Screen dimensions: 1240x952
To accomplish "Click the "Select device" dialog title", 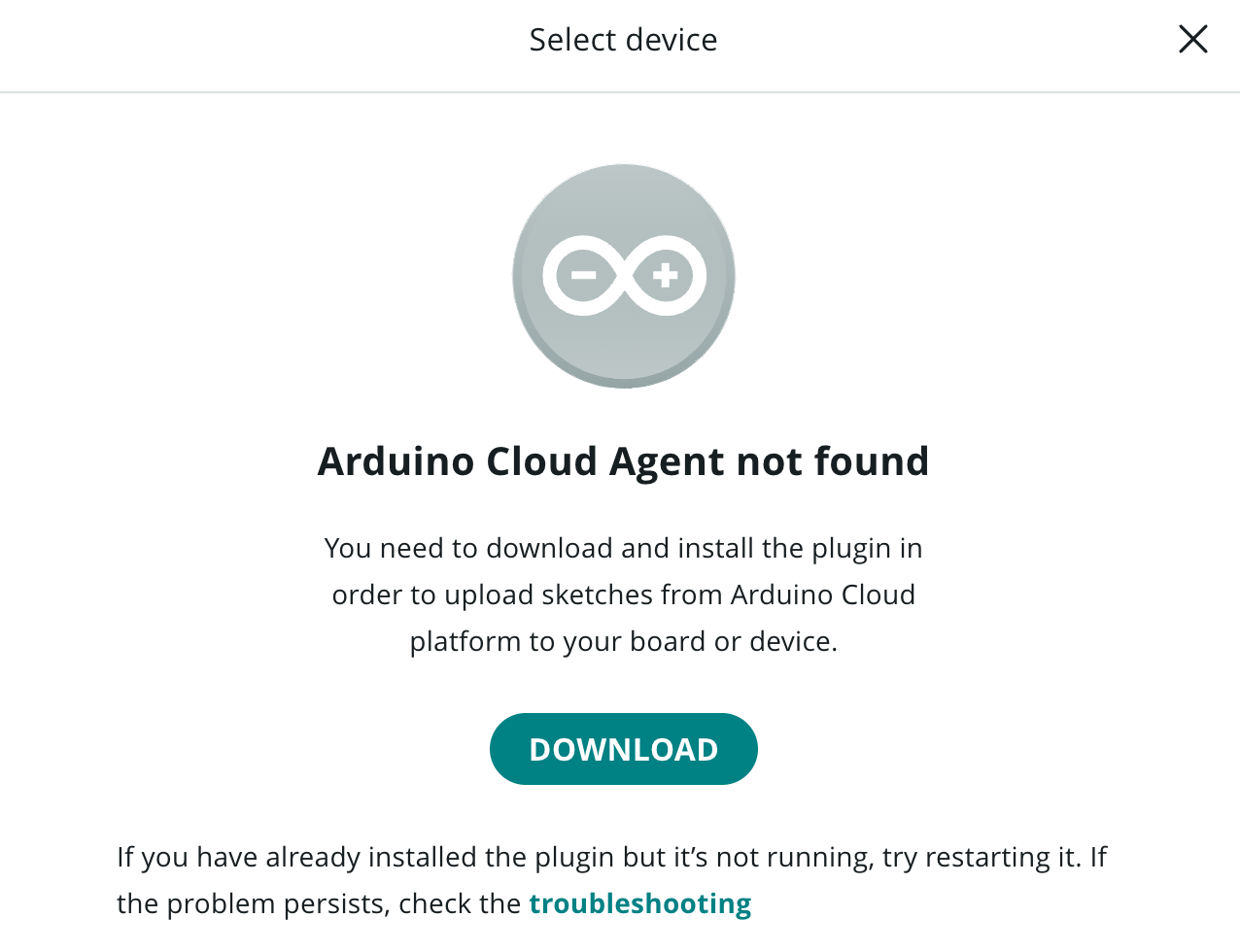I will (624, 40).
